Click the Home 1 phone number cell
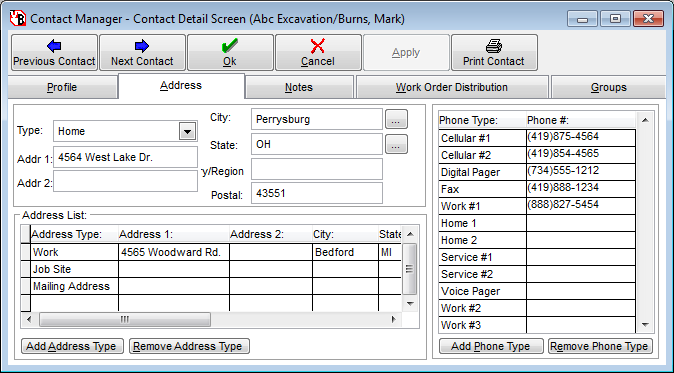The width and height of the screenshot is (674, 373). pos(581,223)
